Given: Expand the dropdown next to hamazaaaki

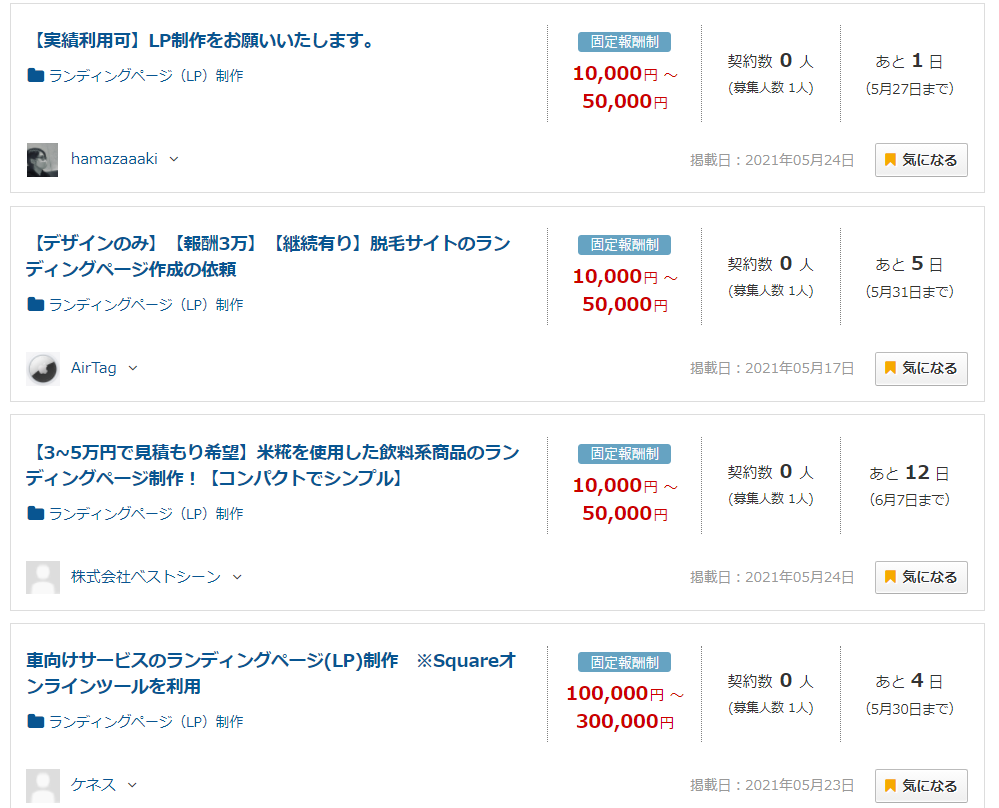Looking at the screenshot, I should pyautogui.click(x=174, y=159).
